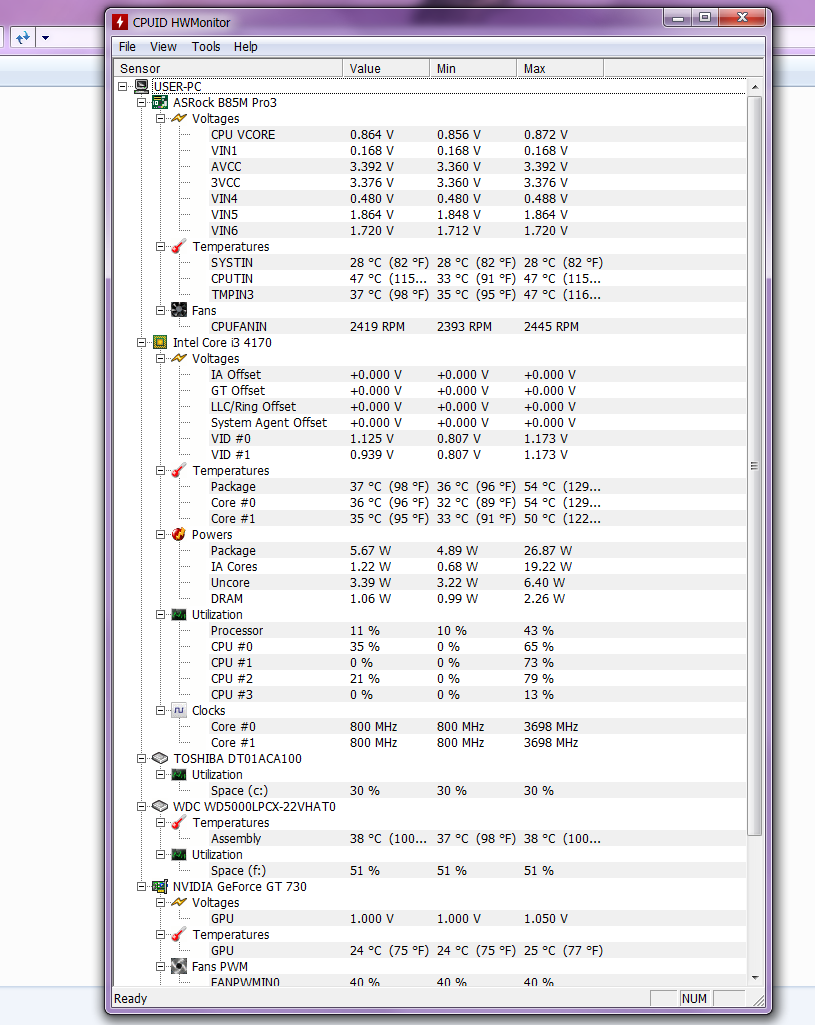Select the Space (c:) row
815x1025 pixels.
[477, 790]
